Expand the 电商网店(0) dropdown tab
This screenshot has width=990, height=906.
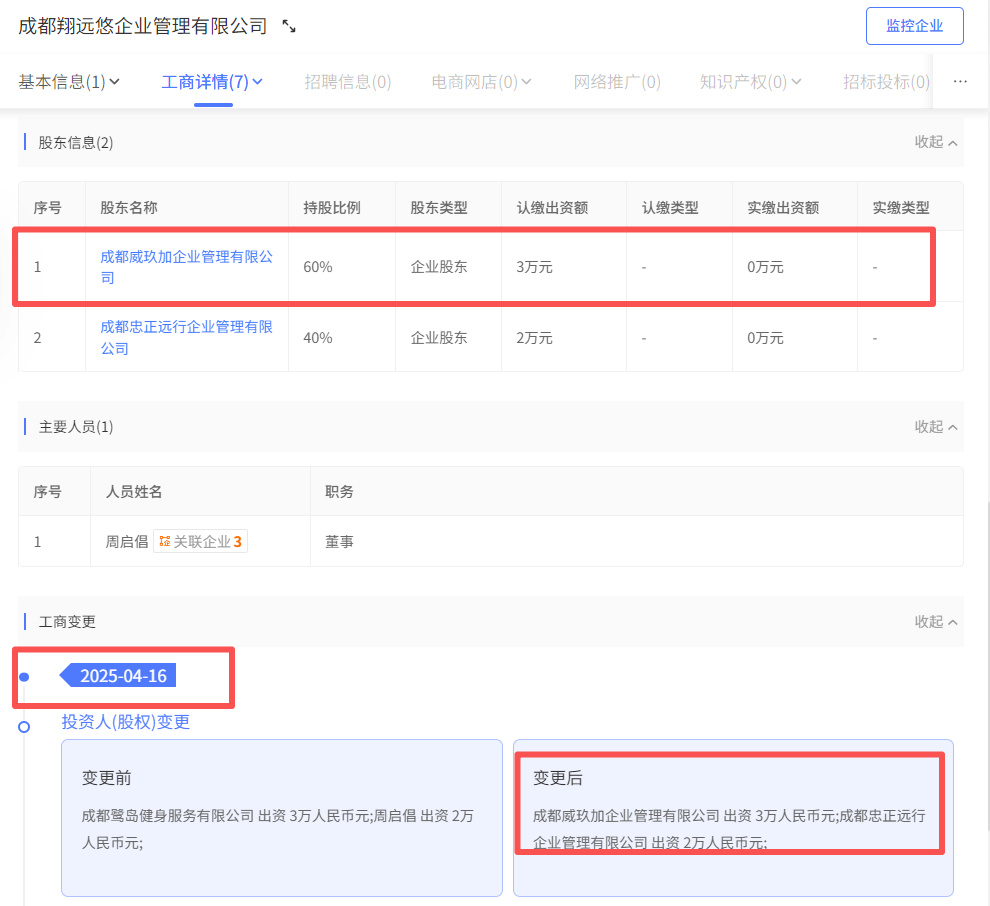(481, 82)
